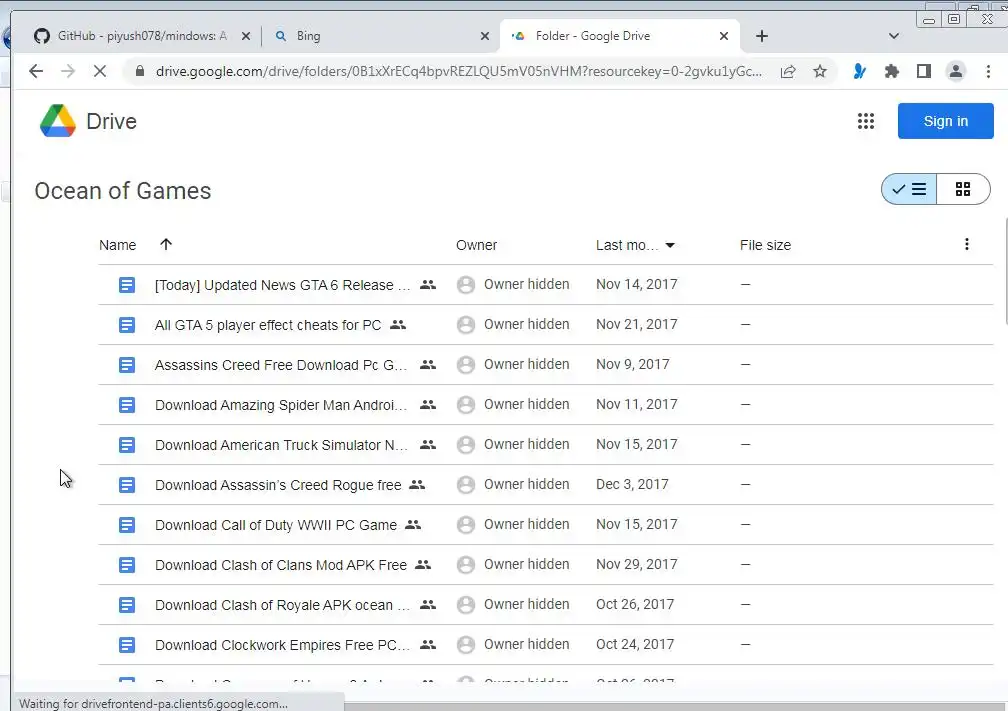Viewport: 1008px width, 711px height.
Task: Click owner avatar in Assassin's Creed Rogue row
Action: 465,485
